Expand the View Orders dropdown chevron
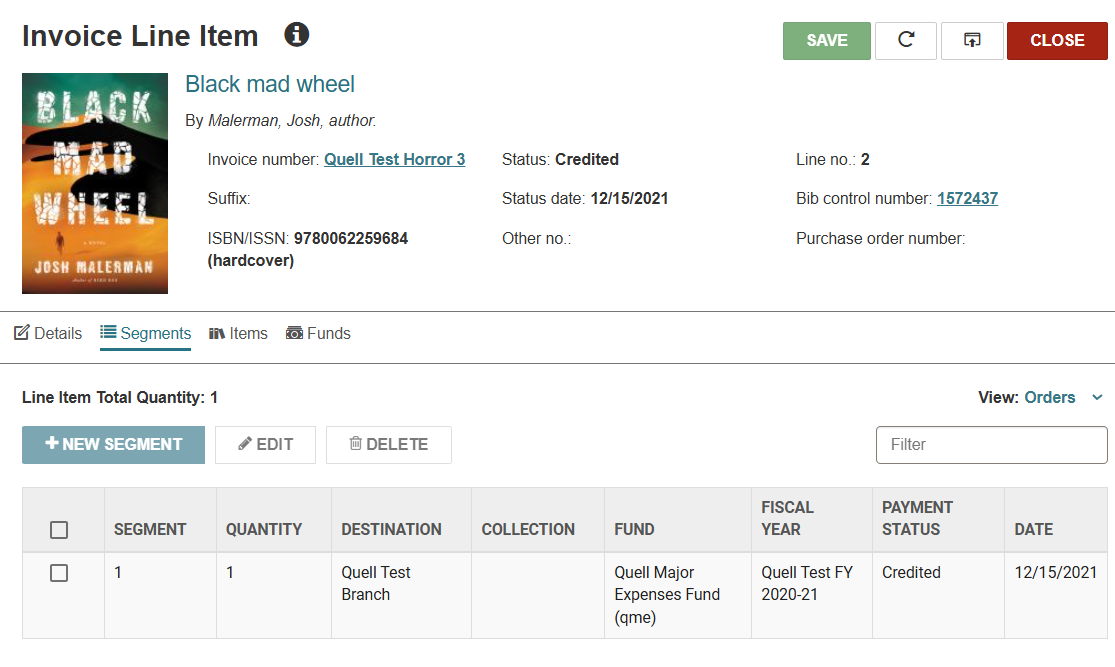 (x=1097, y=397)
